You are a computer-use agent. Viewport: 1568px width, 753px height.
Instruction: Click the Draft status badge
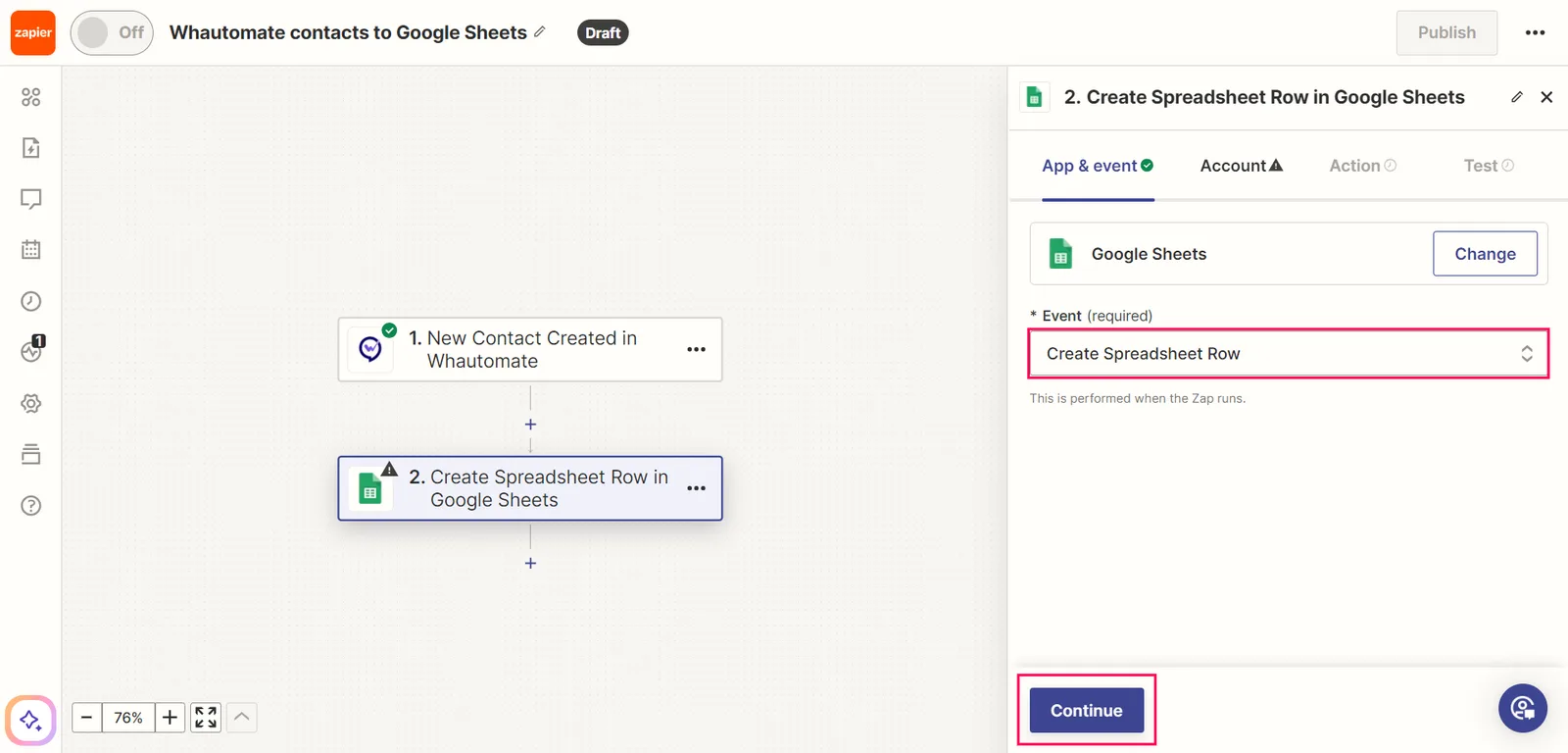[603, 32]
